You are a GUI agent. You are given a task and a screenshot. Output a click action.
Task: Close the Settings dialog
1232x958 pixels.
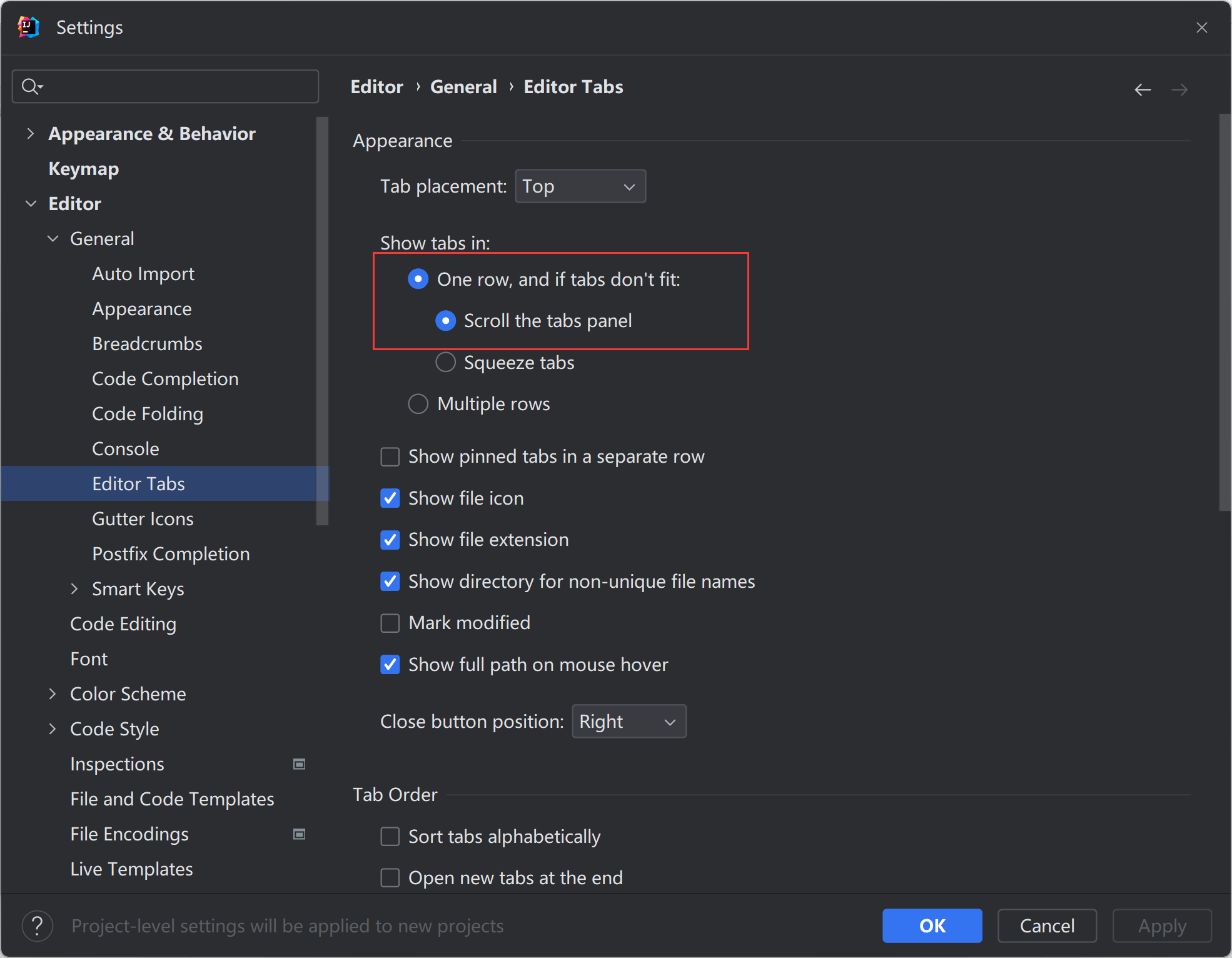(1201, 28)
